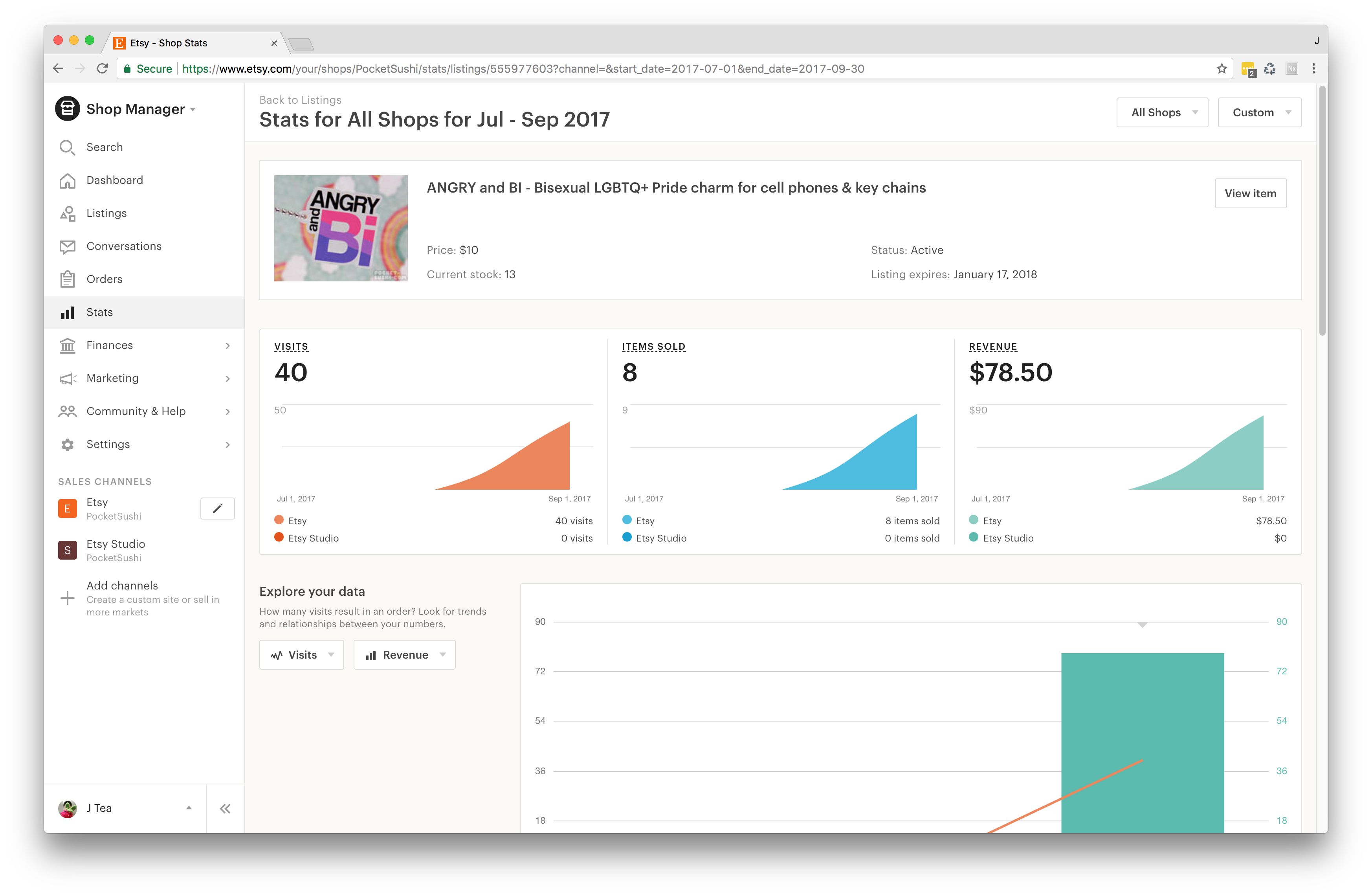The height and width of the screenshot is (896, 1372).
Task: Click the Shop Manager storefront icon
Action: [68, 109]
